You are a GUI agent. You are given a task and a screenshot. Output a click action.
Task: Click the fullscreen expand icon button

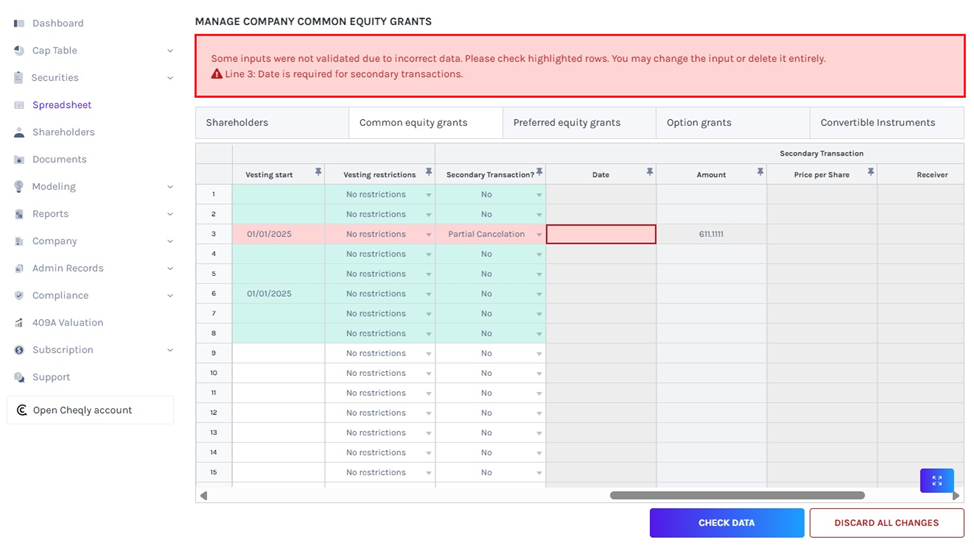click(936, 480)
